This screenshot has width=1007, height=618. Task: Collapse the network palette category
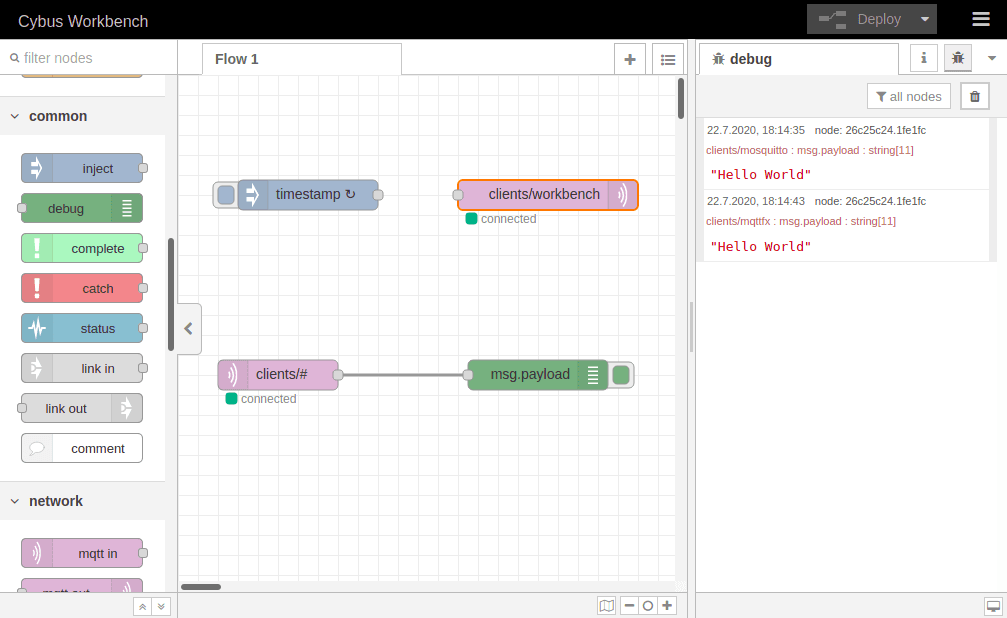pyautogui.click(x=15, y=501)
